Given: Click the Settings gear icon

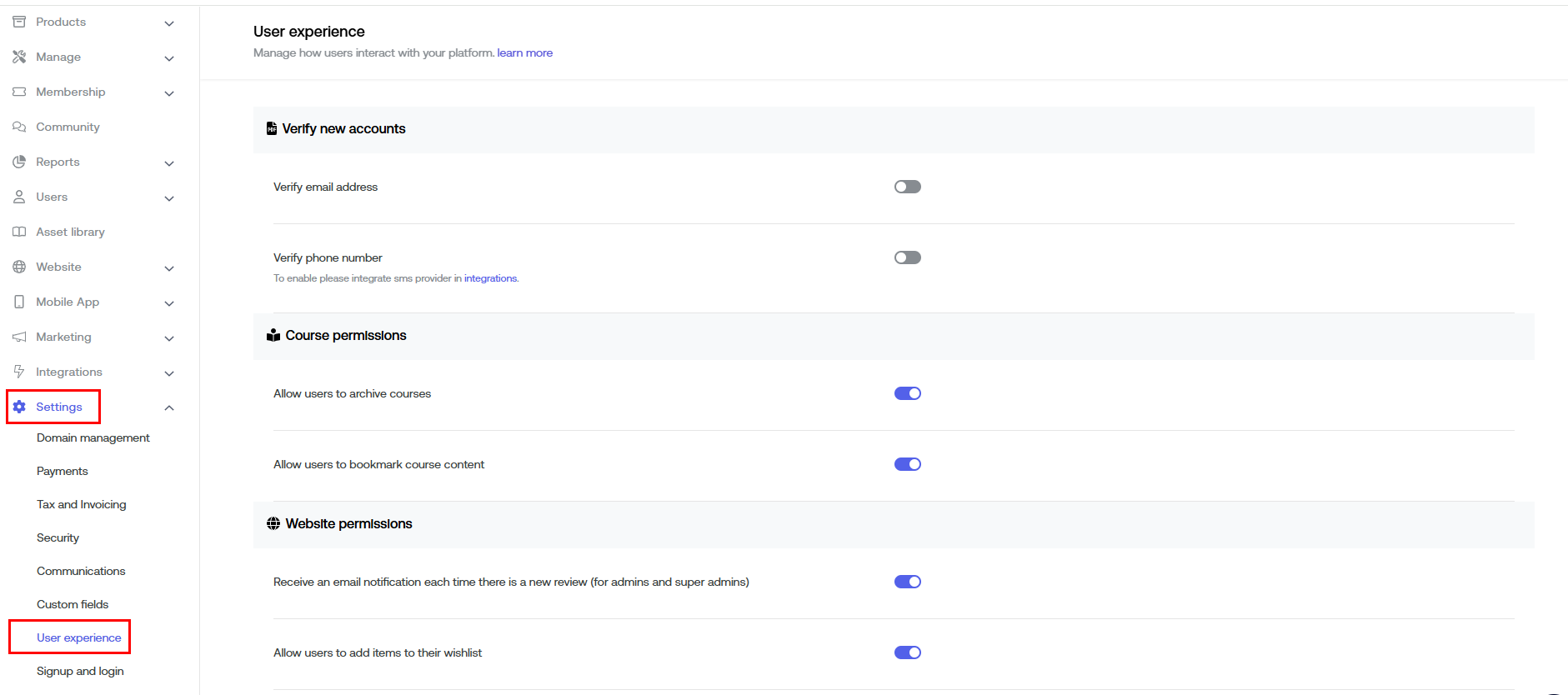Looking at the screenshot, I should [19, 407].
